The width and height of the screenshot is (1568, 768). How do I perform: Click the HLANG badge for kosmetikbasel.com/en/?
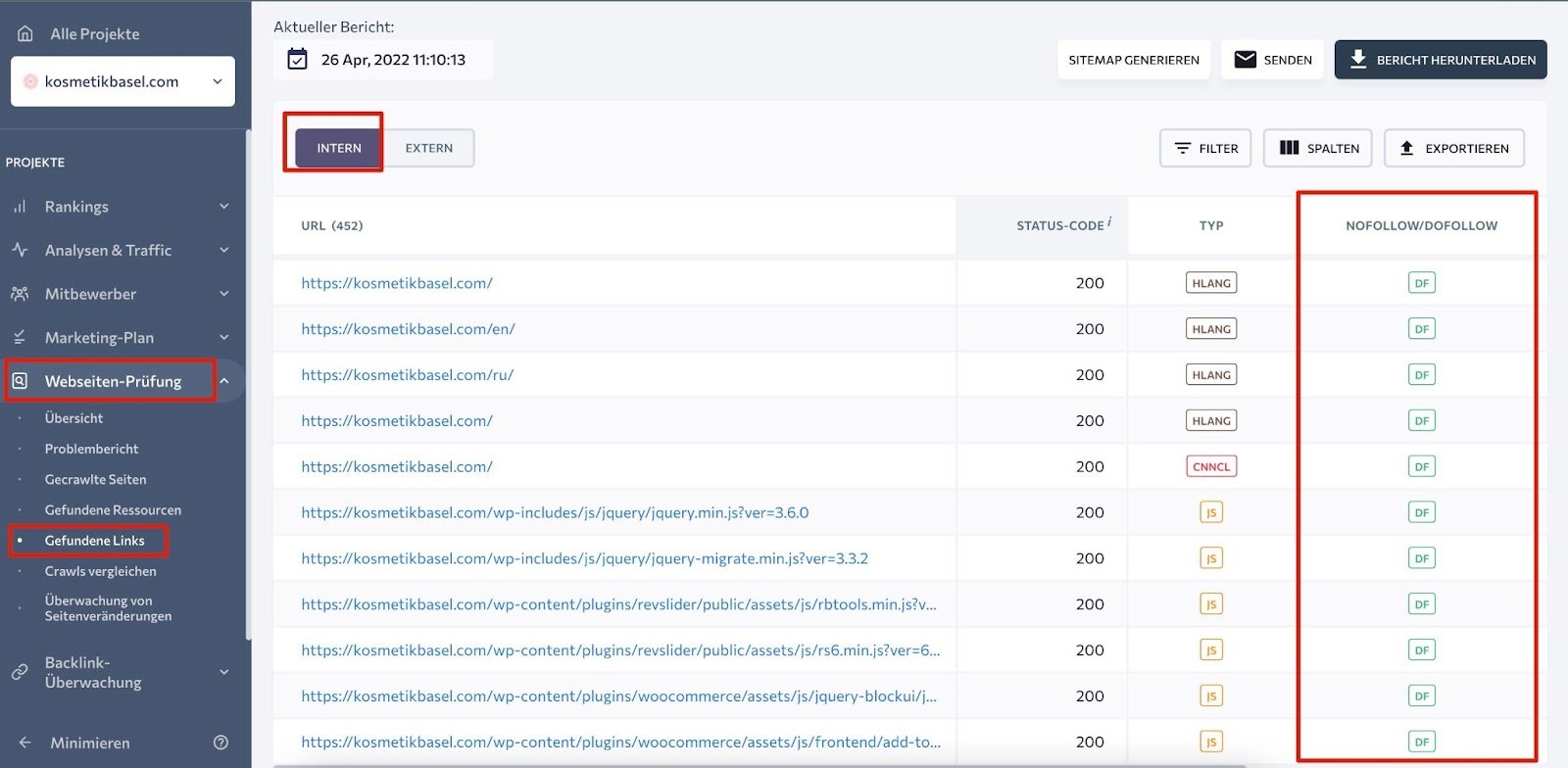1211,329
